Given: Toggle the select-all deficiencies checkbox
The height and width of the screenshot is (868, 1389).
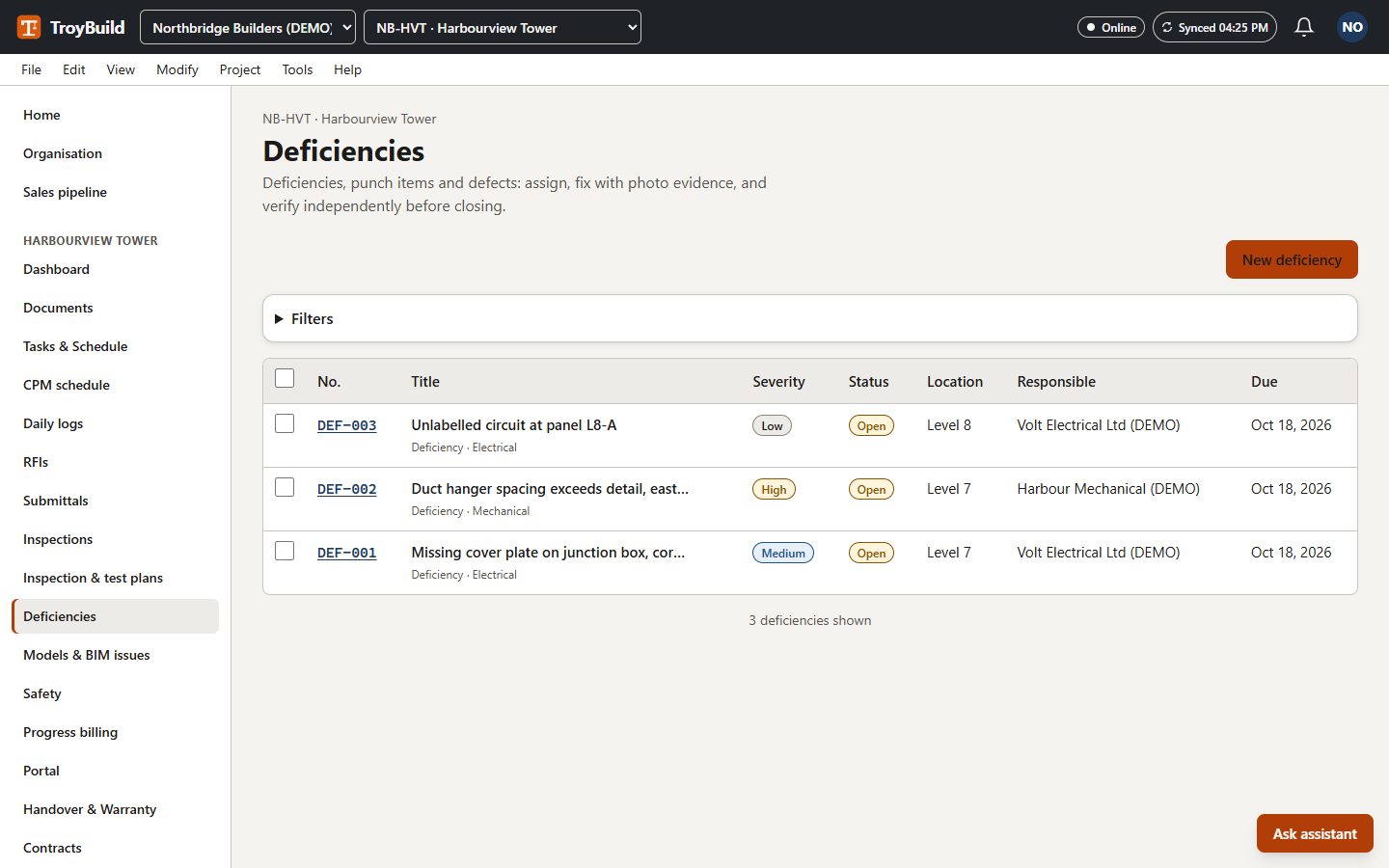Looking at the screenshot, I should click(x=285, y=378).
